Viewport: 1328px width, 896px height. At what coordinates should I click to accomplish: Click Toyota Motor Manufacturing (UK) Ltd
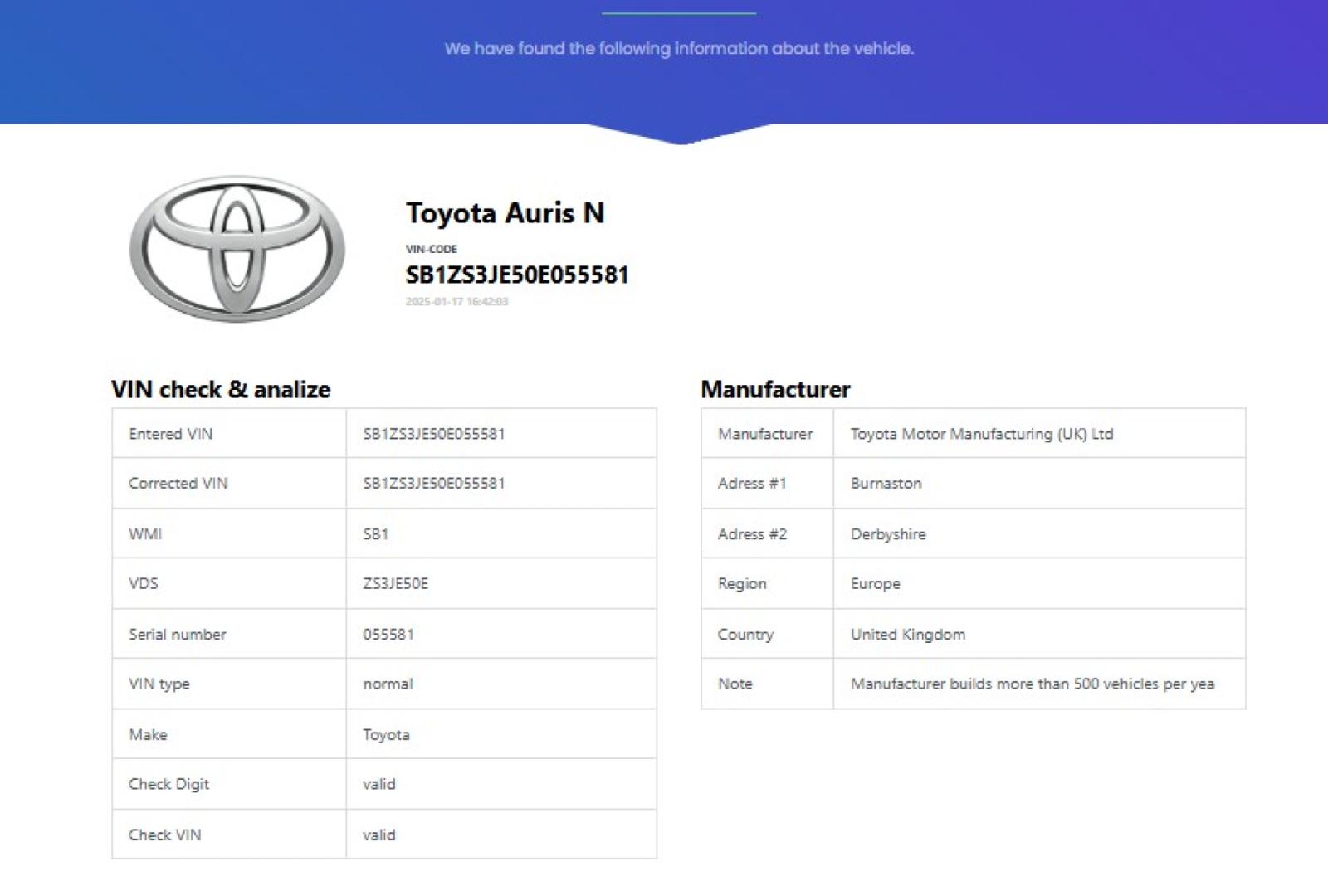(982, 433)
